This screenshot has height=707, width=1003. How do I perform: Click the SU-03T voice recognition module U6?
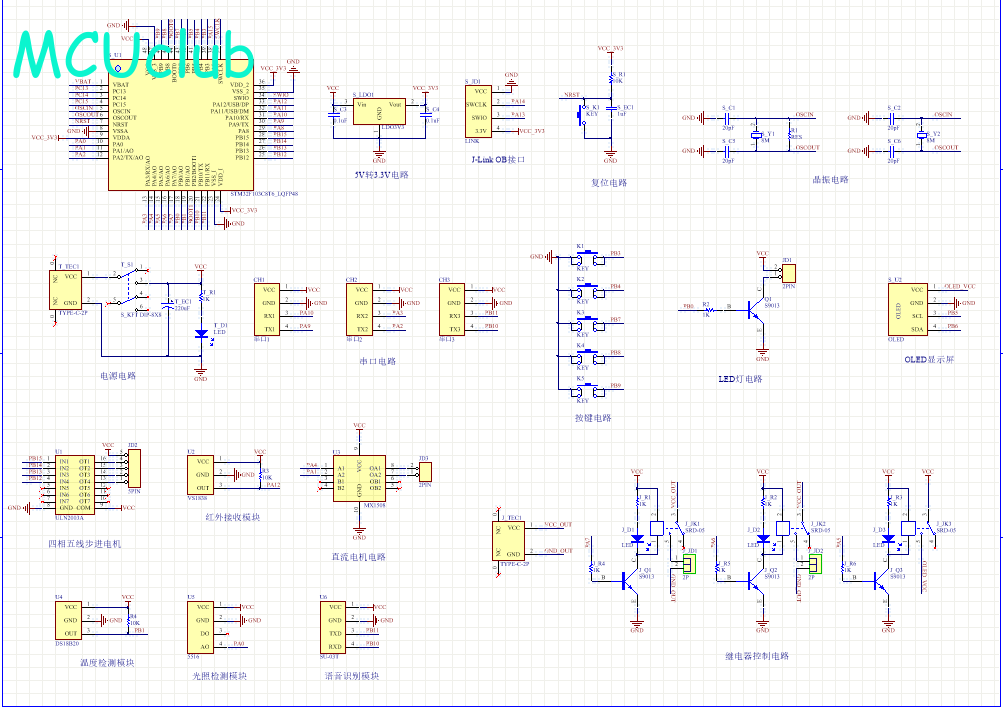334,626
